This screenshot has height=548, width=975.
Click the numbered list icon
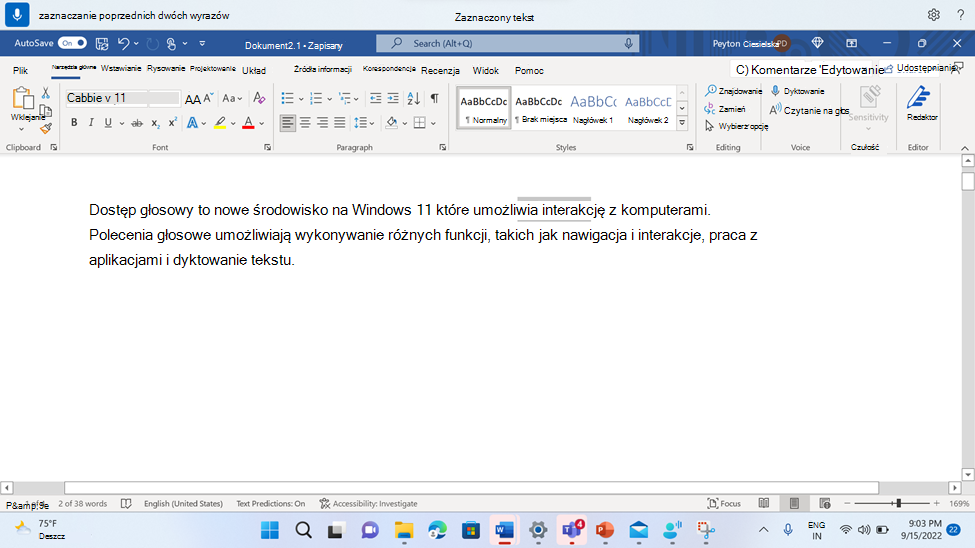pyautogui.click(x=316, y=98)
